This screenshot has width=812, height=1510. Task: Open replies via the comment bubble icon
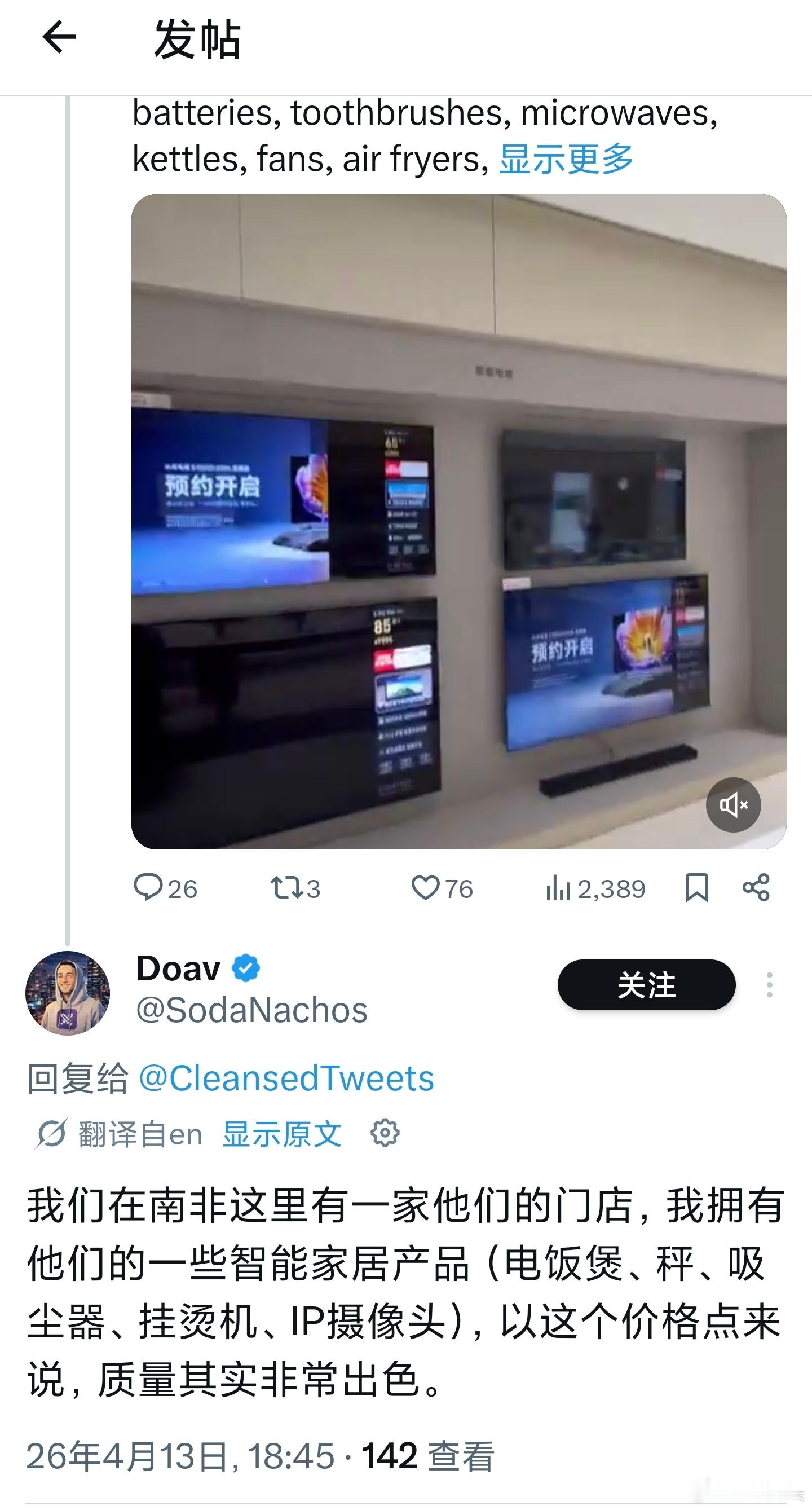tap(148, 887)
